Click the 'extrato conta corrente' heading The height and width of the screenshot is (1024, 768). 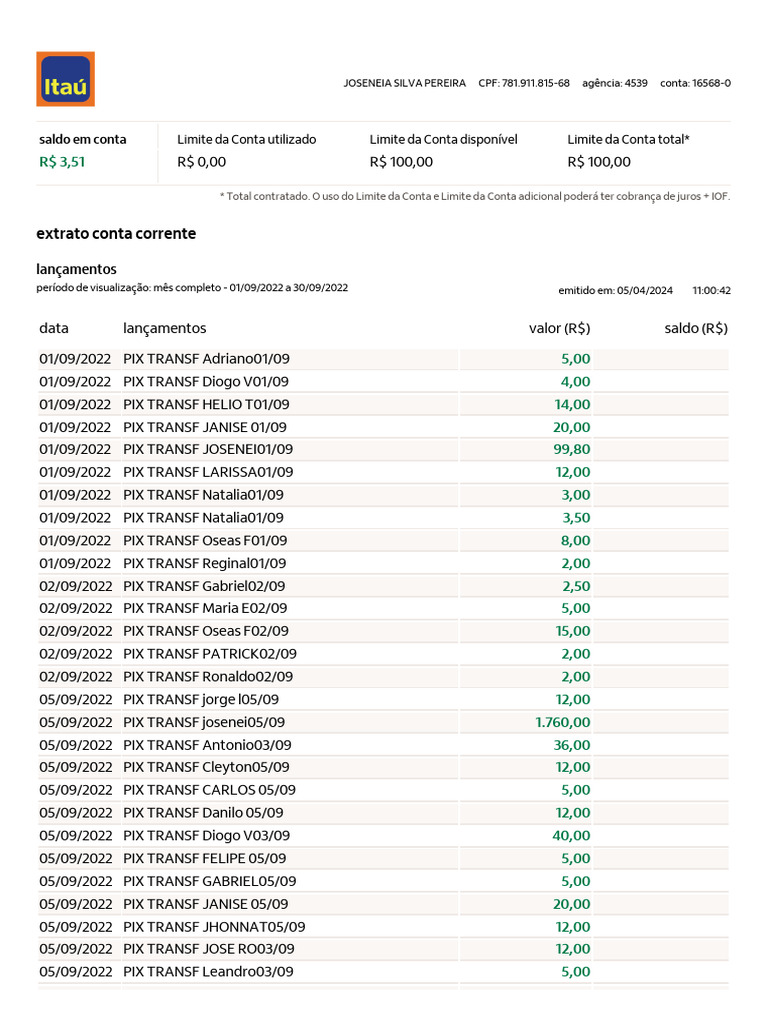click(x=116, y=234)
